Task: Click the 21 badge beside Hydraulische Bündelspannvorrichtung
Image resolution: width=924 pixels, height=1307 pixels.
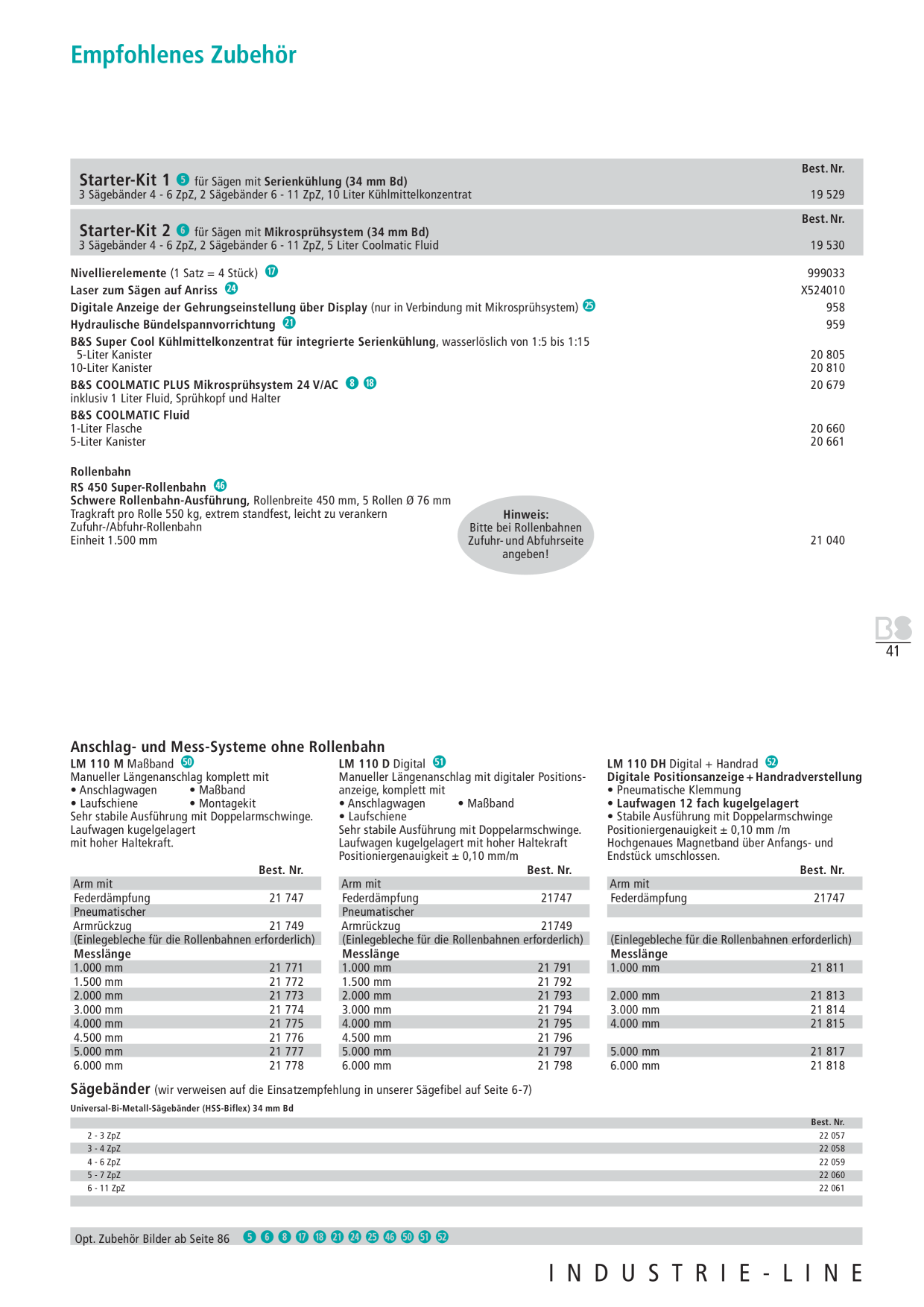Action: pyautogui.click(x=290, y=323)
